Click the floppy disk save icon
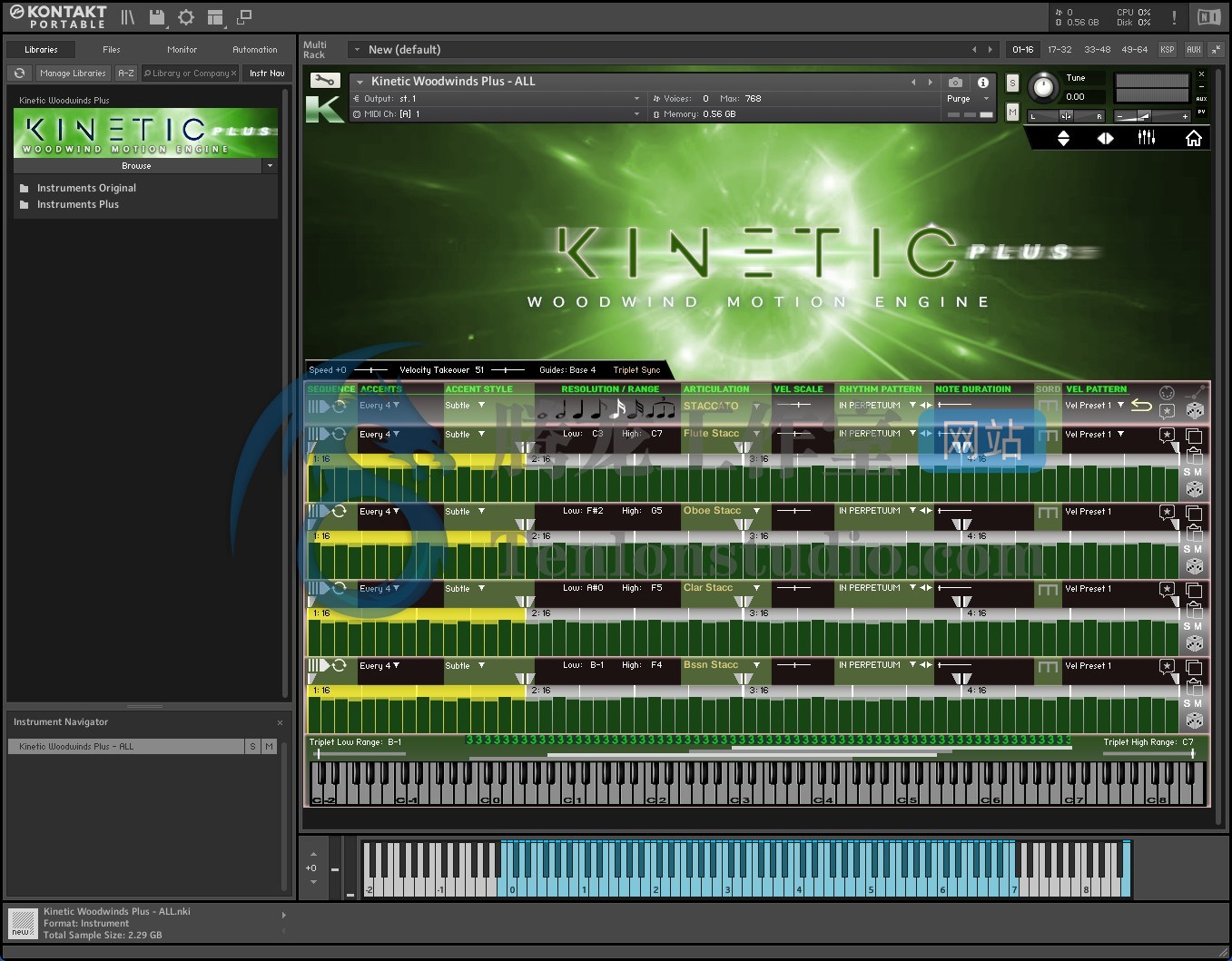This screenshot has height=961, width=1232. [x=156, y=17]
